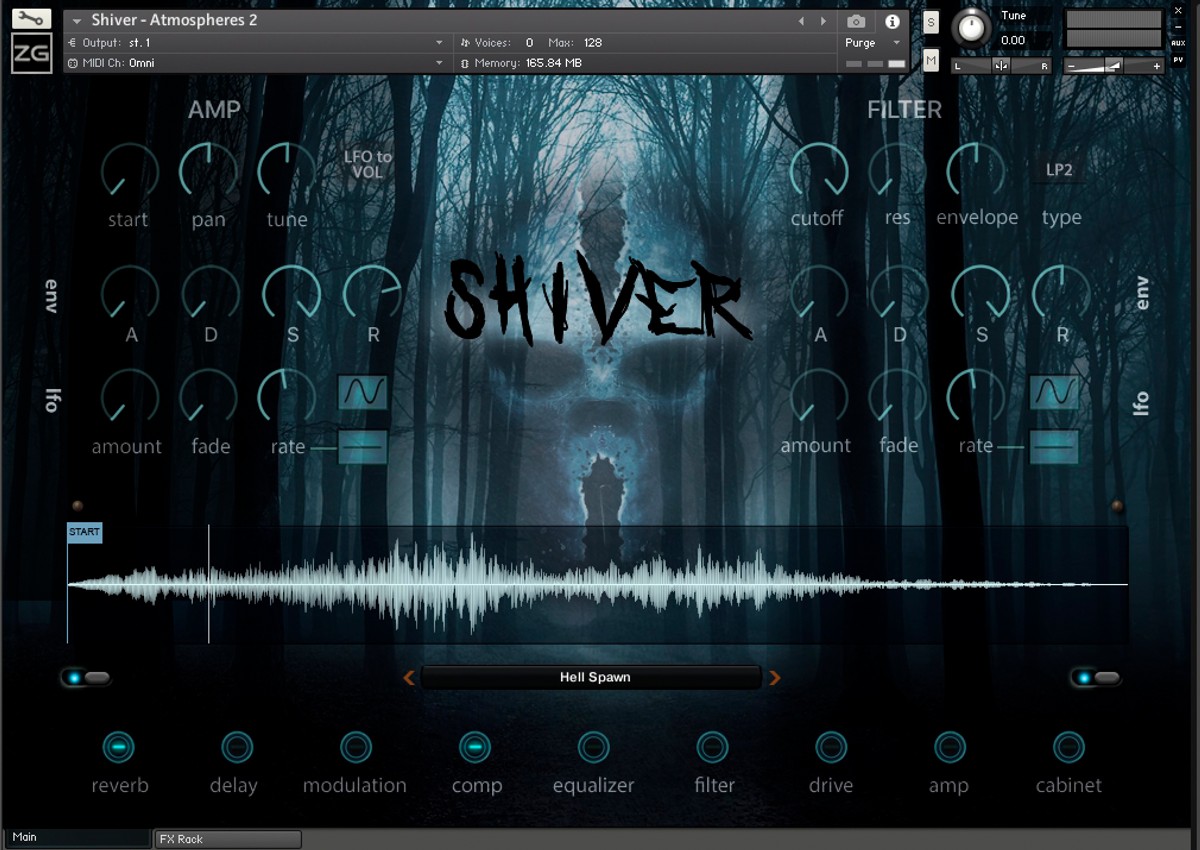Viewport: 1200px width, 850px height.
Task: Enable the delay effect
Action: [237, 747]
